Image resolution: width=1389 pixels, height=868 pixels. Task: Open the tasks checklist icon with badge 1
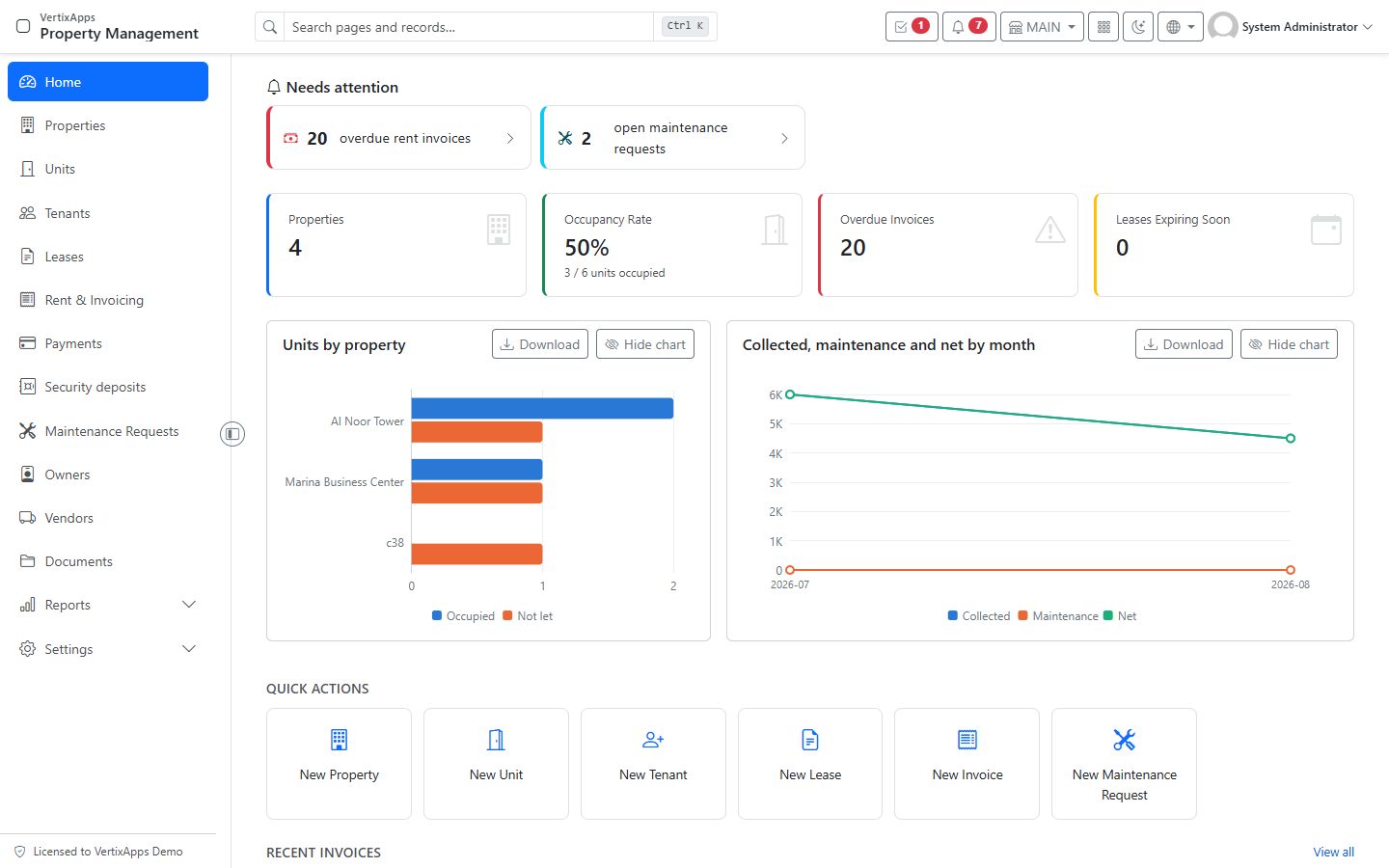(x=912, y=27)
